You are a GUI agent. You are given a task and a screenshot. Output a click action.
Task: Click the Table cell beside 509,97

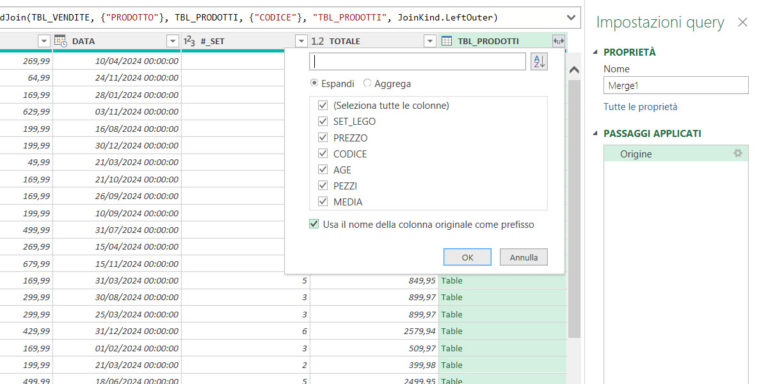(502, 348)
